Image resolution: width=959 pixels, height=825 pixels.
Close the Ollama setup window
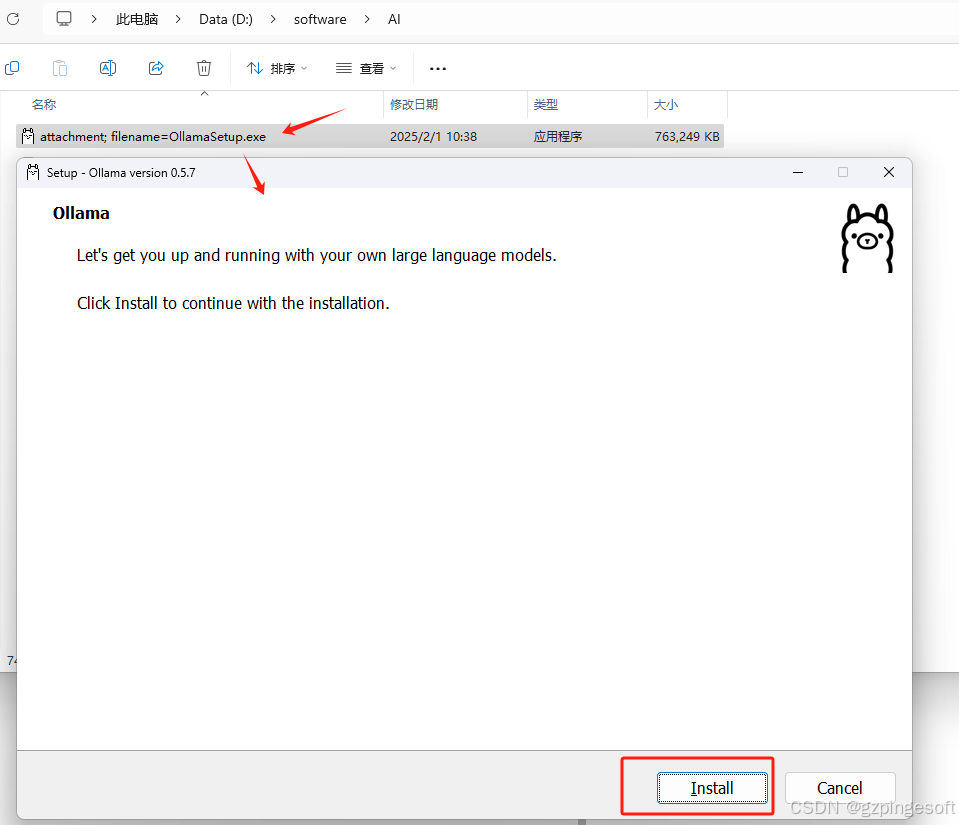coord(889,172)
